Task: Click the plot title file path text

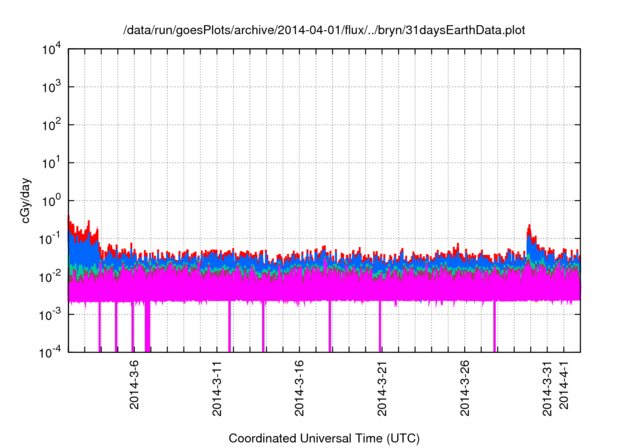Action: coord(323,32)
